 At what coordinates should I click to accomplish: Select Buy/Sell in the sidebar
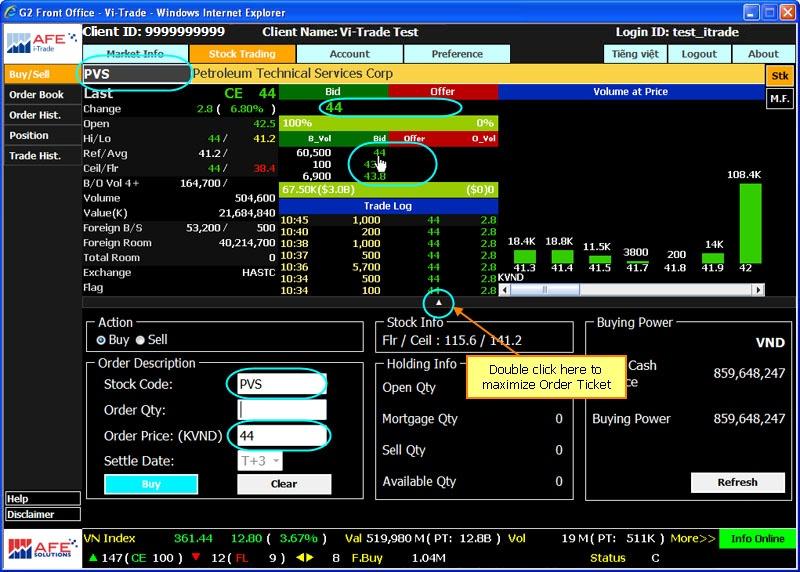point(42,74)
